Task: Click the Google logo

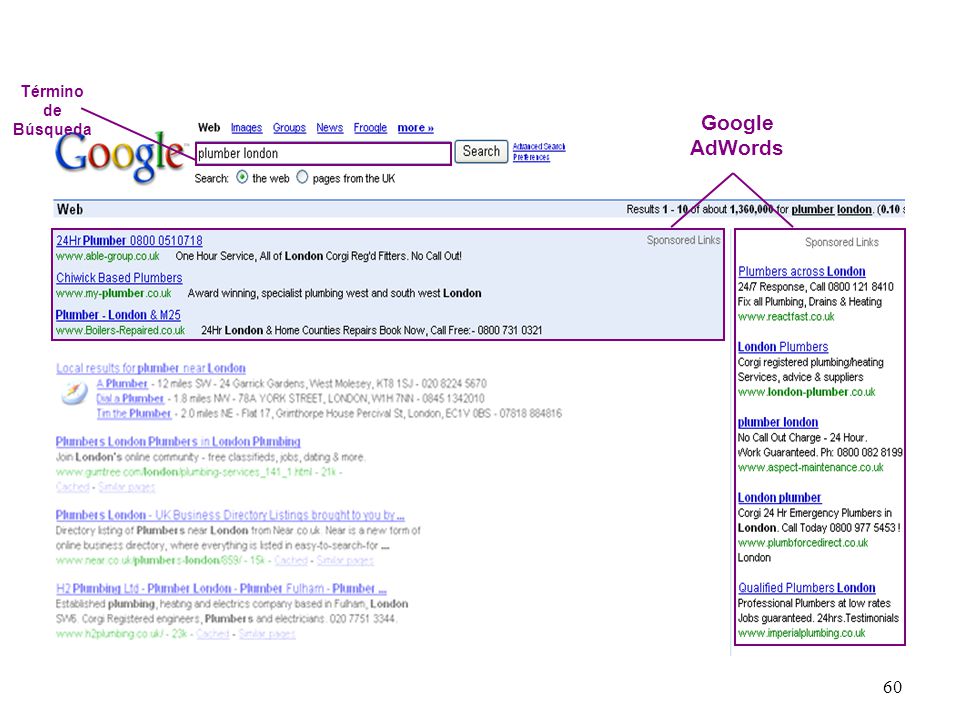Action: [x=119, y=158]
